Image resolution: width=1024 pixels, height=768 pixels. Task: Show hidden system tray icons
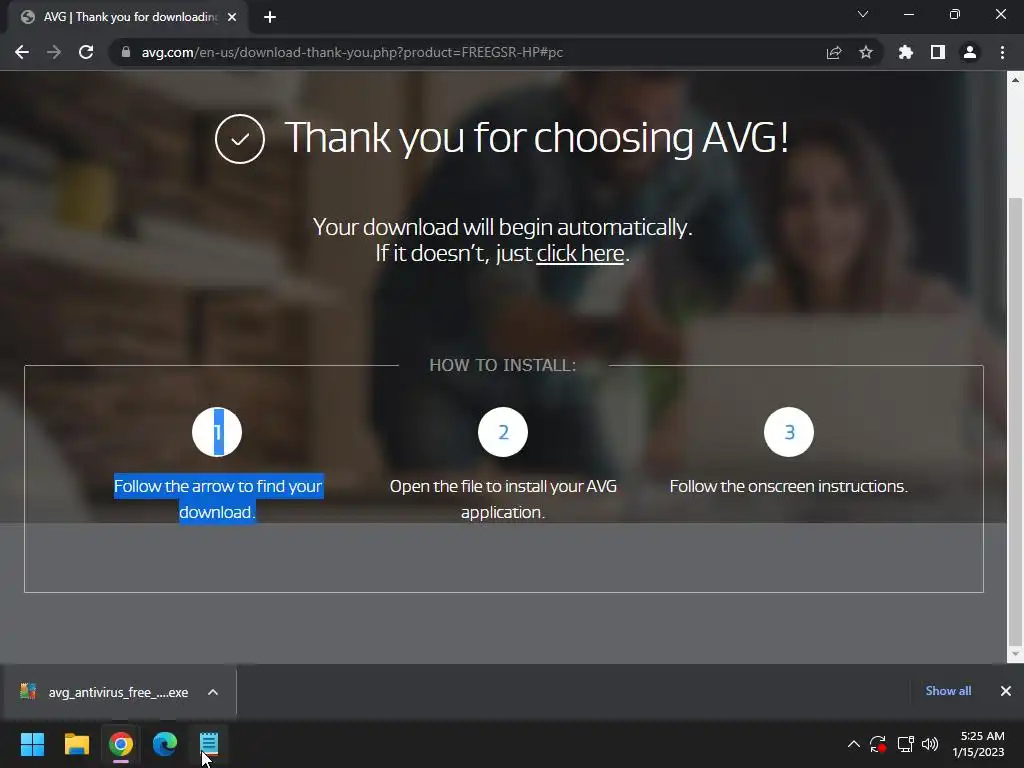point(854,744)
